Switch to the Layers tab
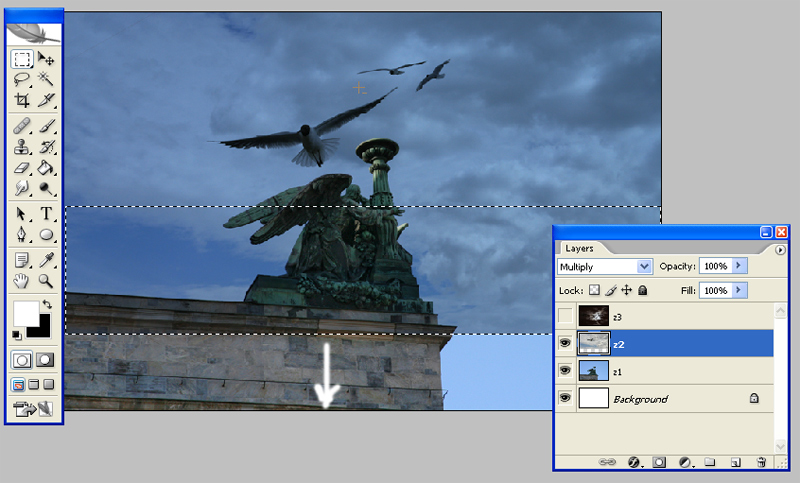The image size is (800, 483). 579,248
